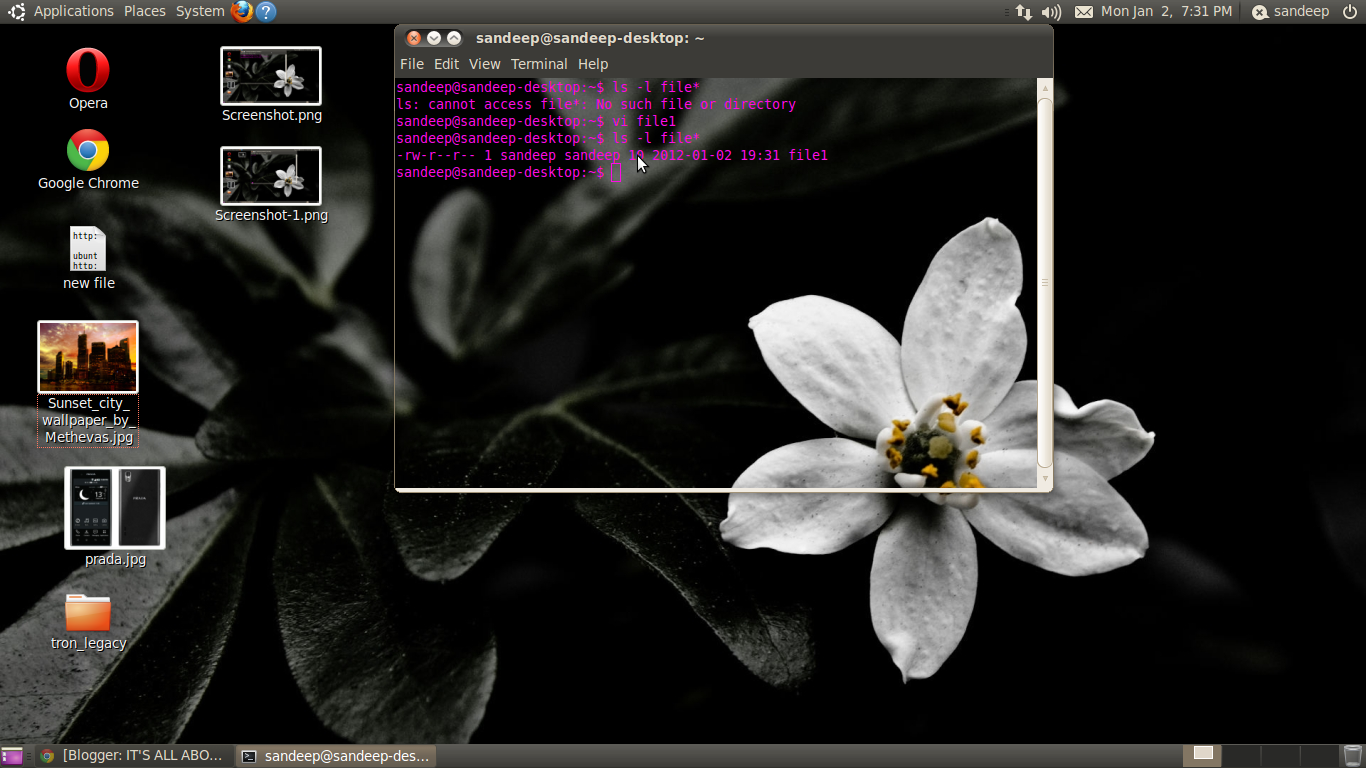
Task: Open the clock to view the calendar
Action: click(1170, 11)
